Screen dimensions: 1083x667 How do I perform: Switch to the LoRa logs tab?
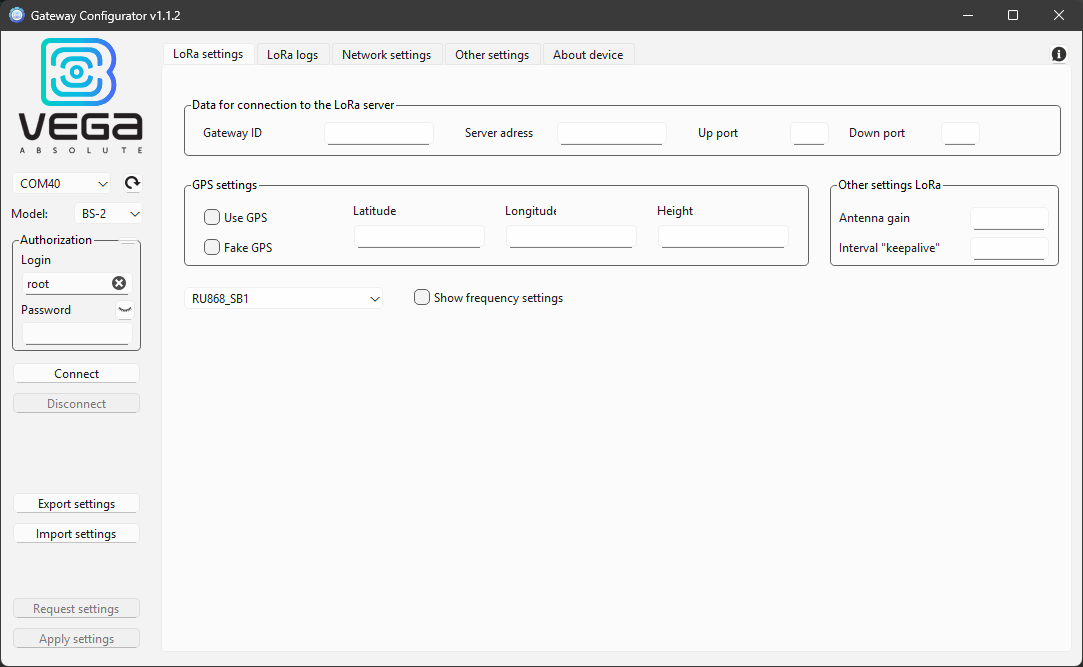(x=292, y=54)
